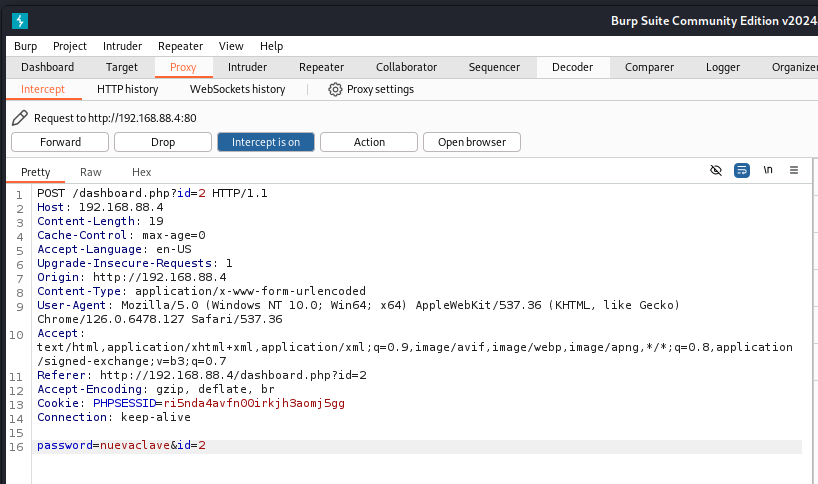The image size is (818, 484).
Task: Select the Hex view tab
Action: (142, 172)
